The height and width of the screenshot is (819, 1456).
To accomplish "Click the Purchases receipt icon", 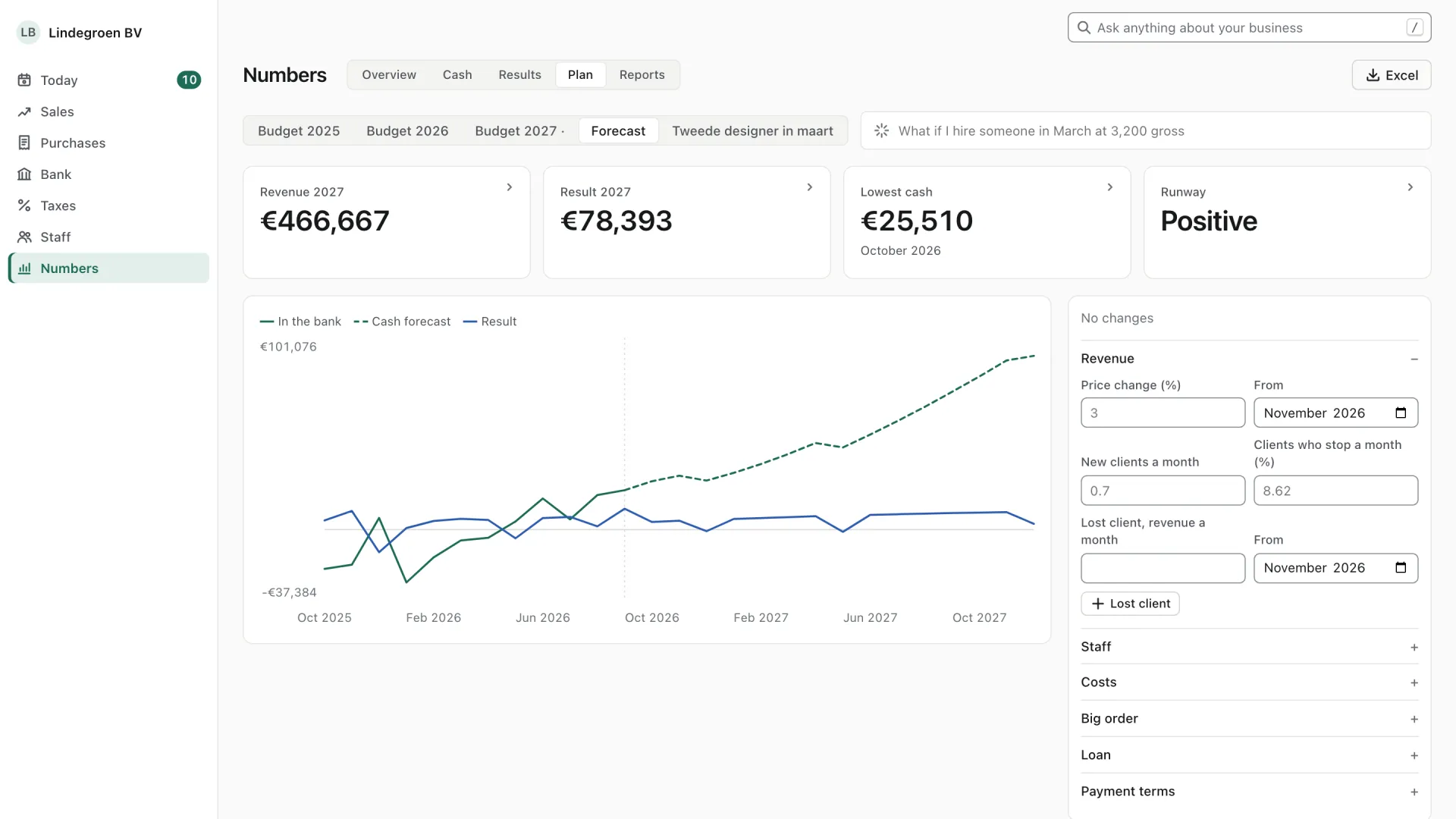I will click(24, 143).
